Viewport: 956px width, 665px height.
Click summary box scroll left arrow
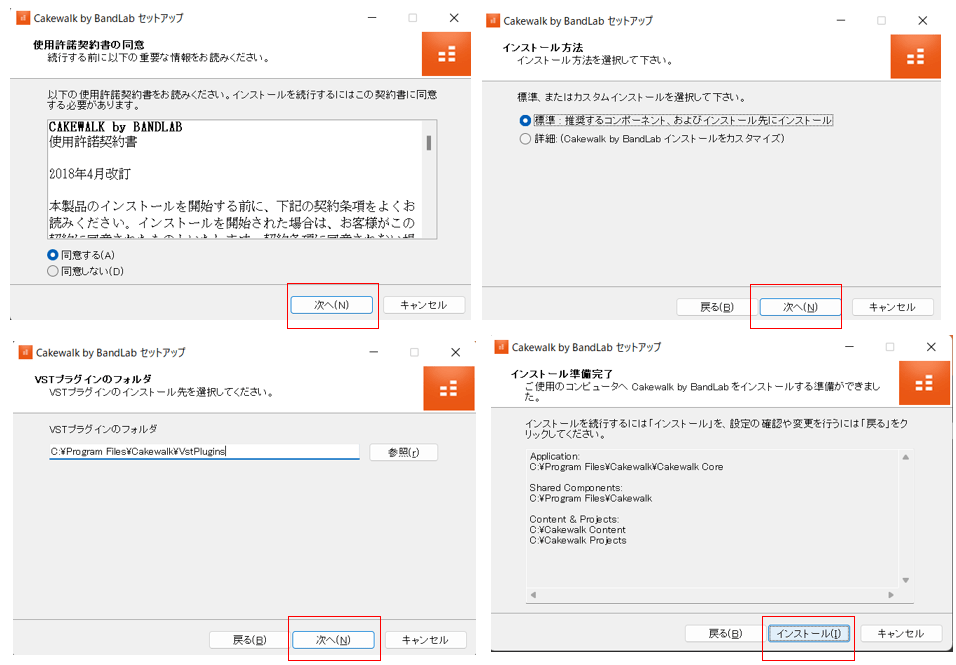(x=533, y=595)
